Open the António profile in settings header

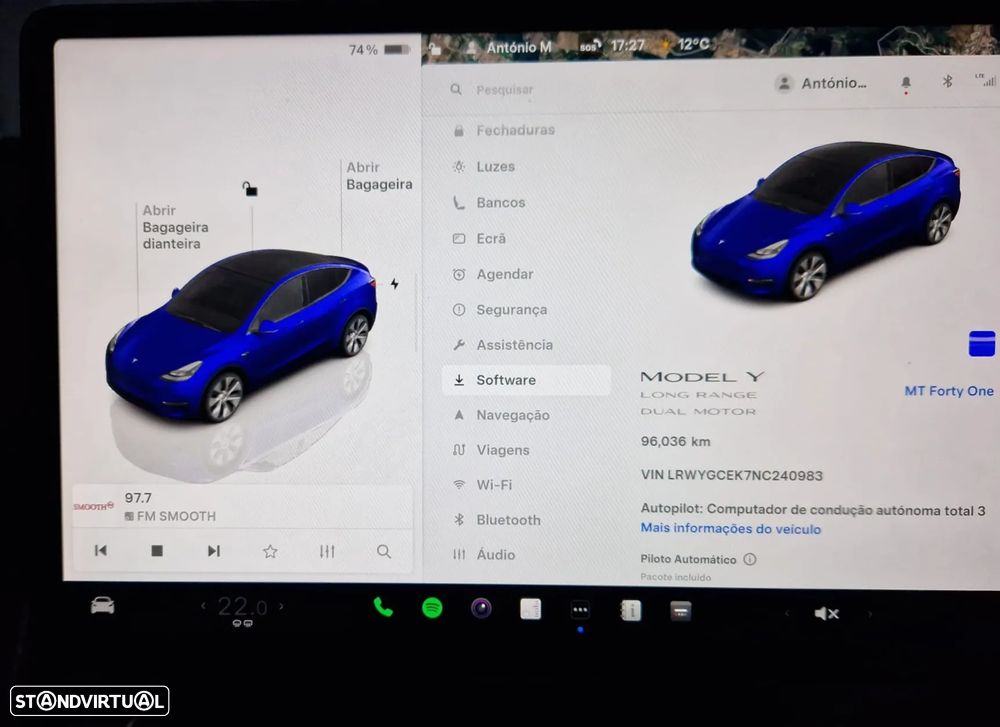coord(821,83)
